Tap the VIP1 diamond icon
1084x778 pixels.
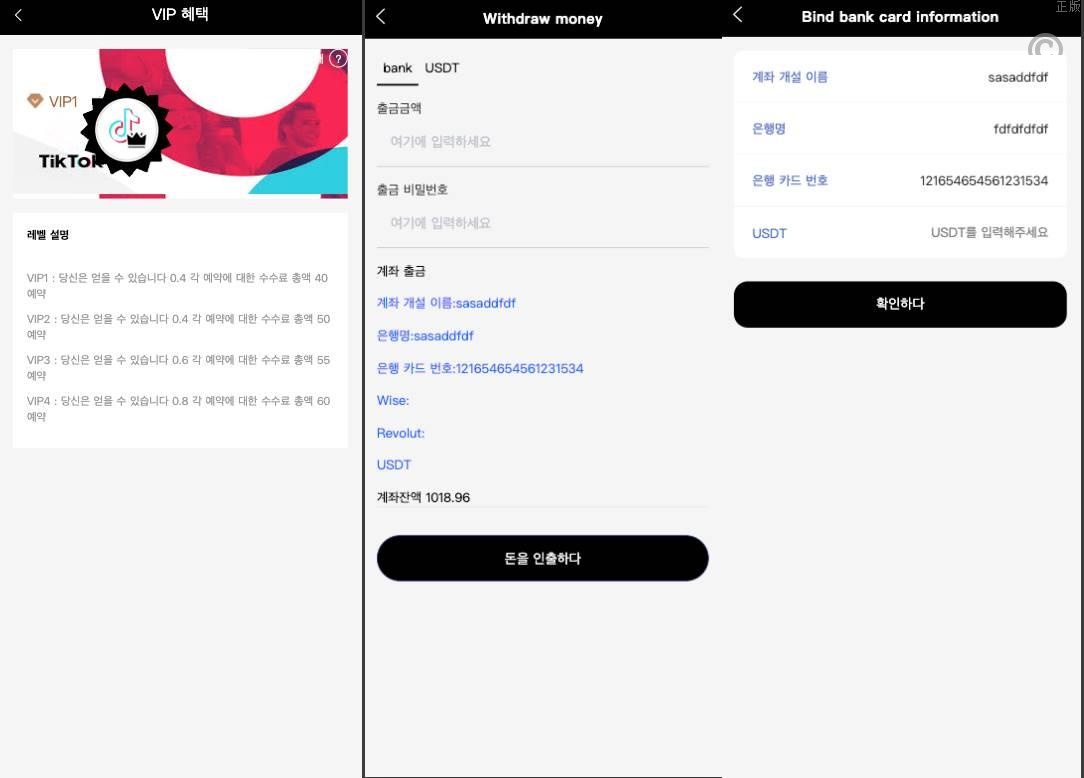coord(35,101)
